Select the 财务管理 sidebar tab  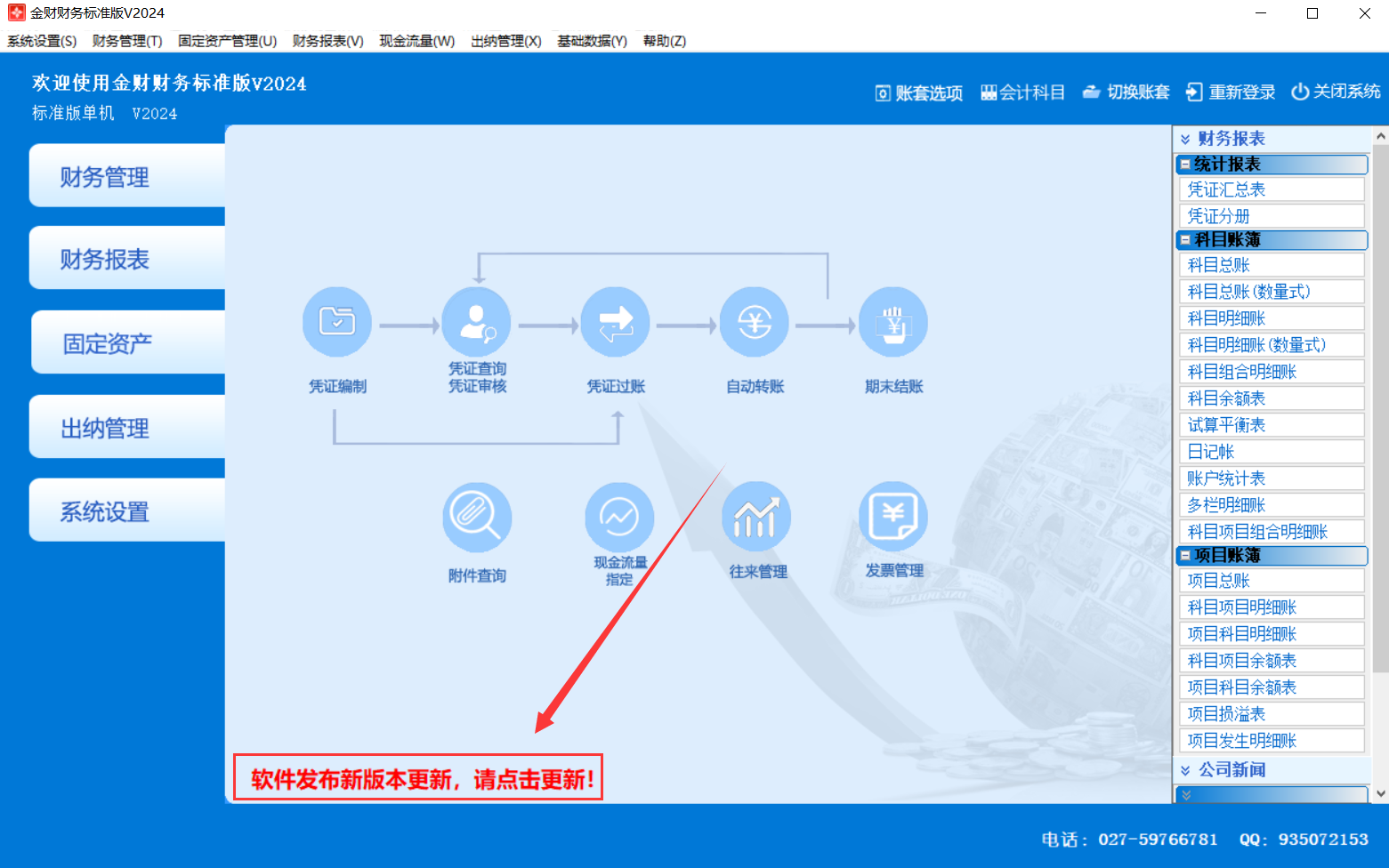pos(127,176)
